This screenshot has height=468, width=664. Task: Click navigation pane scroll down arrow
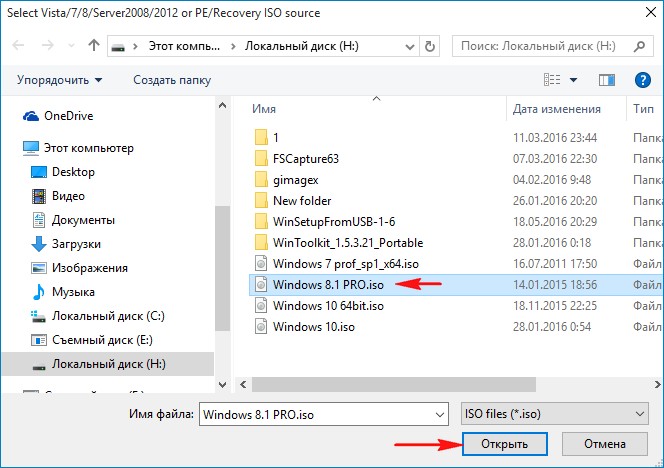[x=222, y=385]
